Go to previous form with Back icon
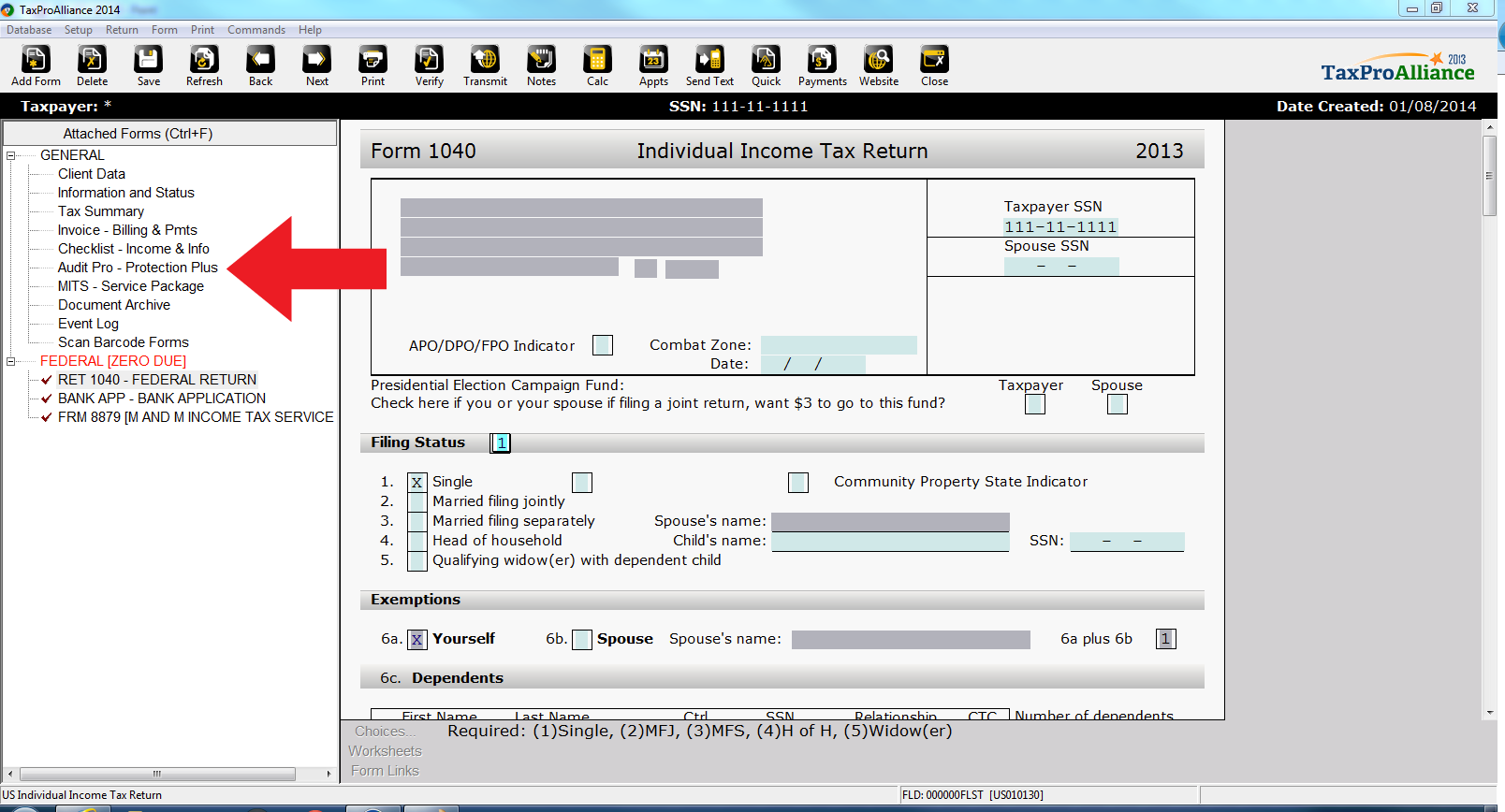1505x812 pixels. tap(260, 66)
